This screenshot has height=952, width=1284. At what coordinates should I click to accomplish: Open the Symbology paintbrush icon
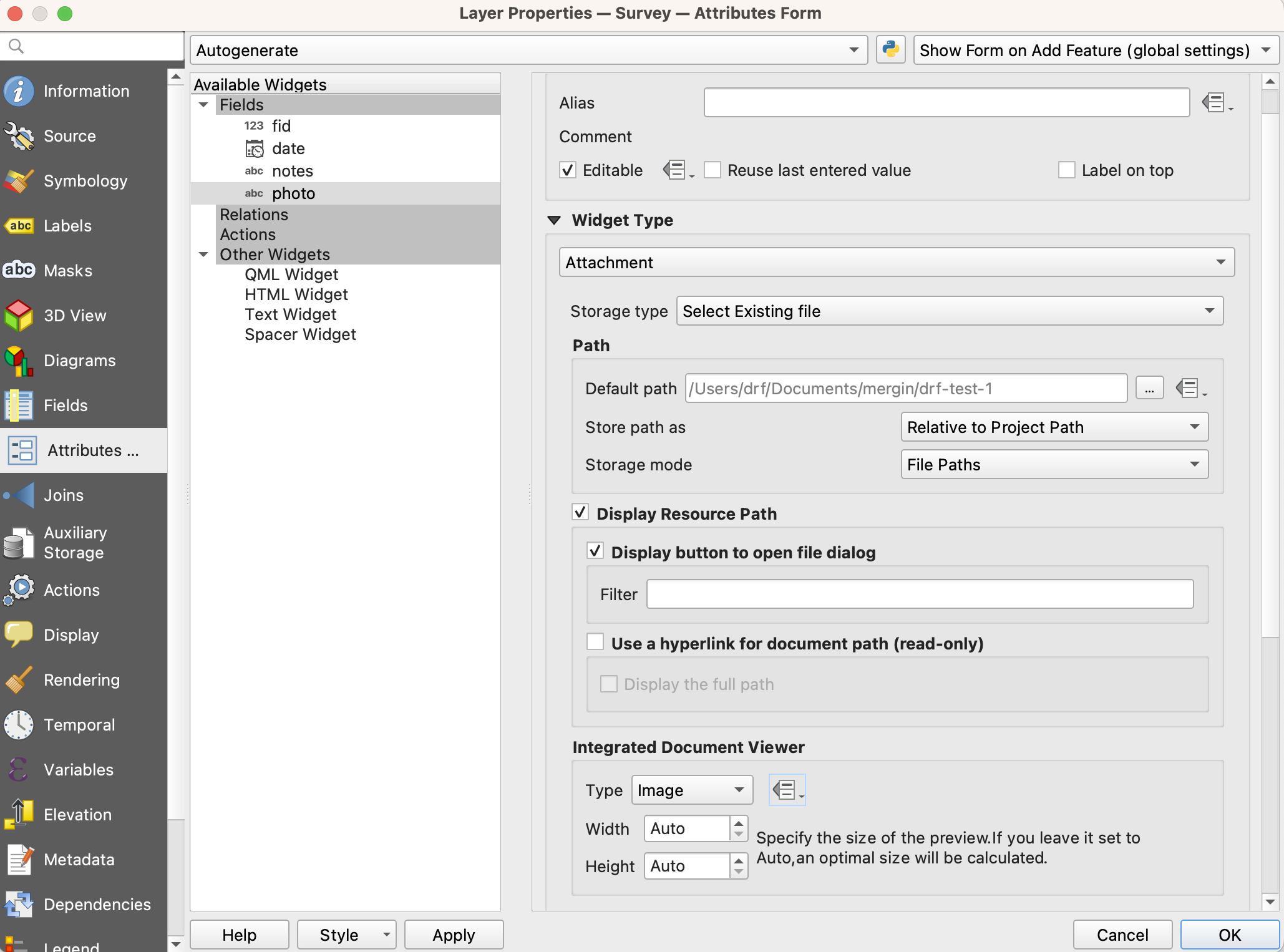[x=19, y=181]
